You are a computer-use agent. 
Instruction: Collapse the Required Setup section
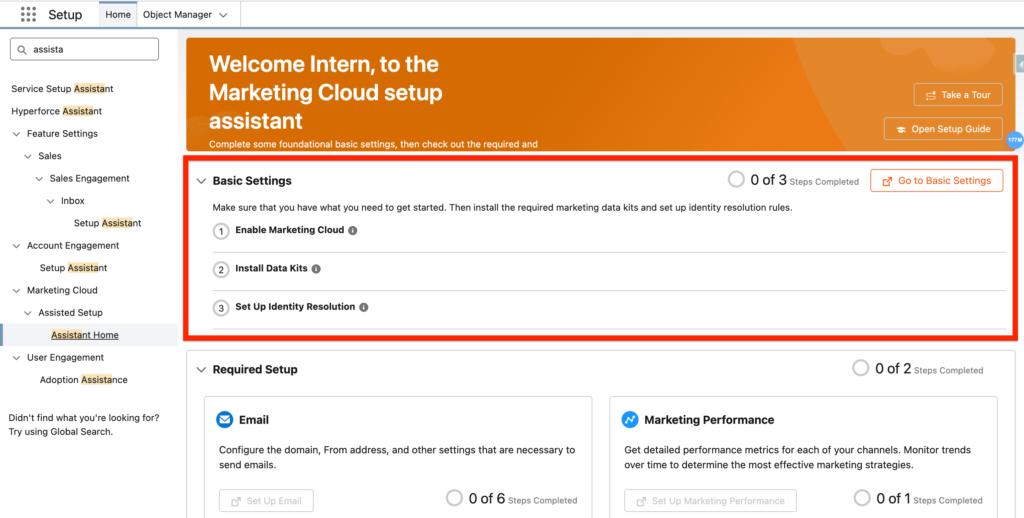click(x=201, y=369)
